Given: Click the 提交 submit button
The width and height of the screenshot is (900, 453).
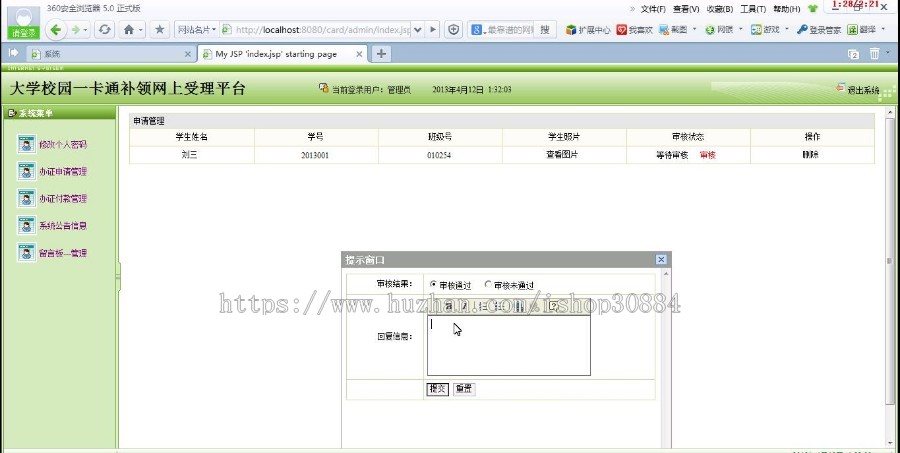Looking at the screenshot, I should pos(437,389).
